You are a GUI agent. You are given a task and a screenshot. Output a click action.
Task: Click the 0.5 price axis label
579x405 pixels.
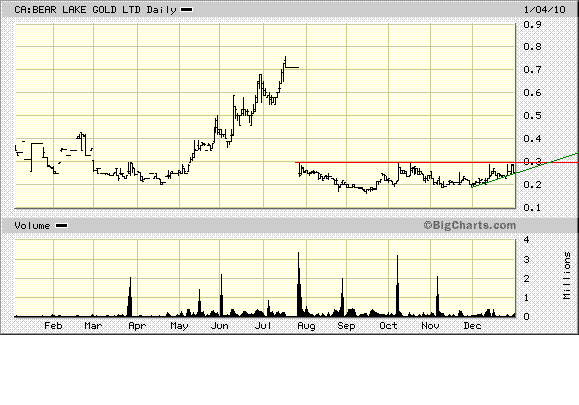[532, 116]
